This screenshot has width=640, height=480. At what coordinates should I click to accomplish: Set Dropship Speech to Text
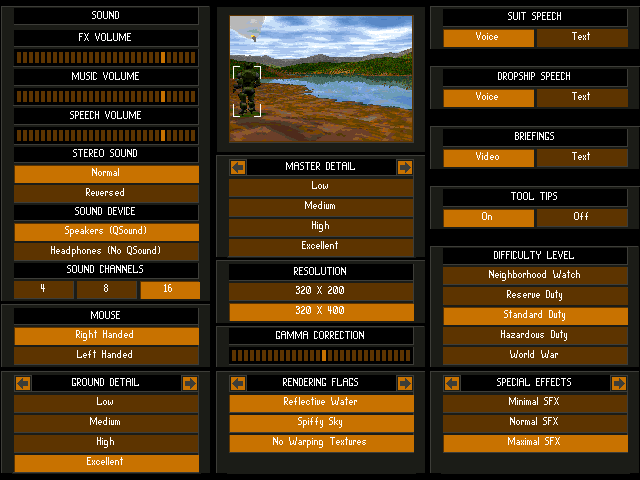click(x=582, y=98)
